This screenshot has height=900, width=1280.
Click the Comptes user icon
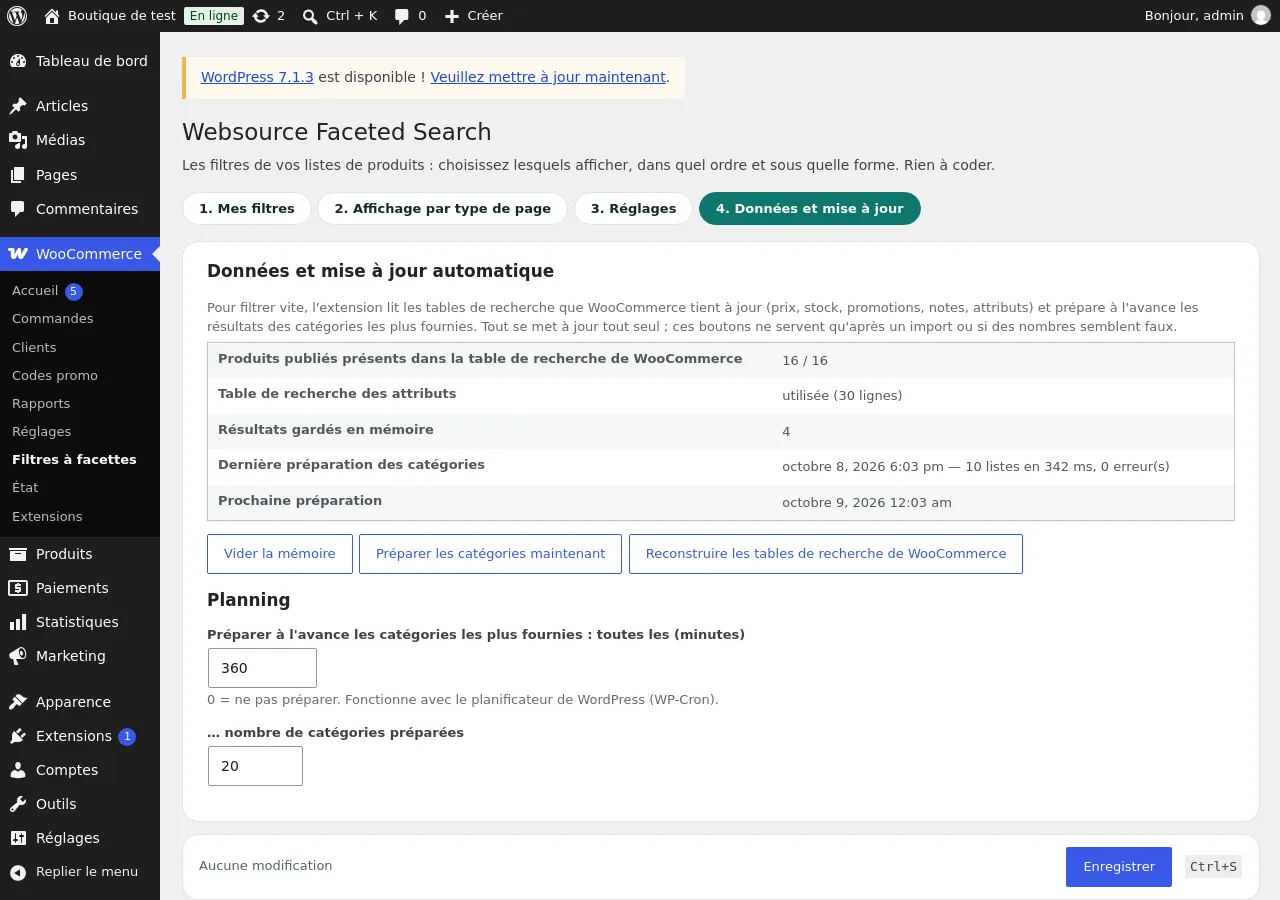click(18, 770)
